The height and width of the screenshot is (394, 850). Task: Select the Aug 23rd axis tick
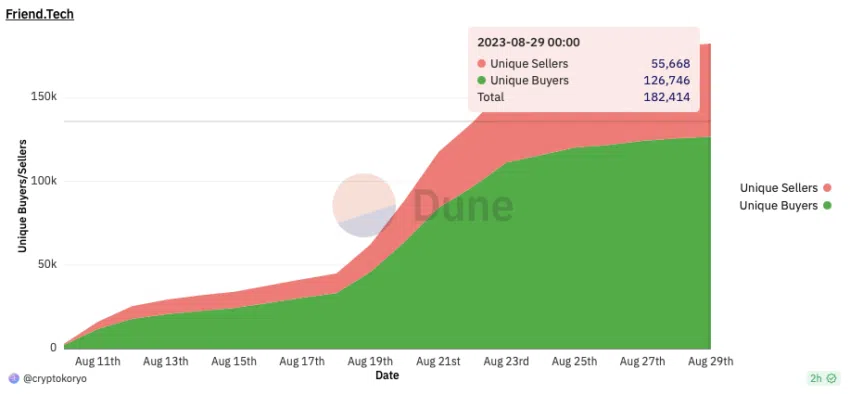(x=506, y=361)
